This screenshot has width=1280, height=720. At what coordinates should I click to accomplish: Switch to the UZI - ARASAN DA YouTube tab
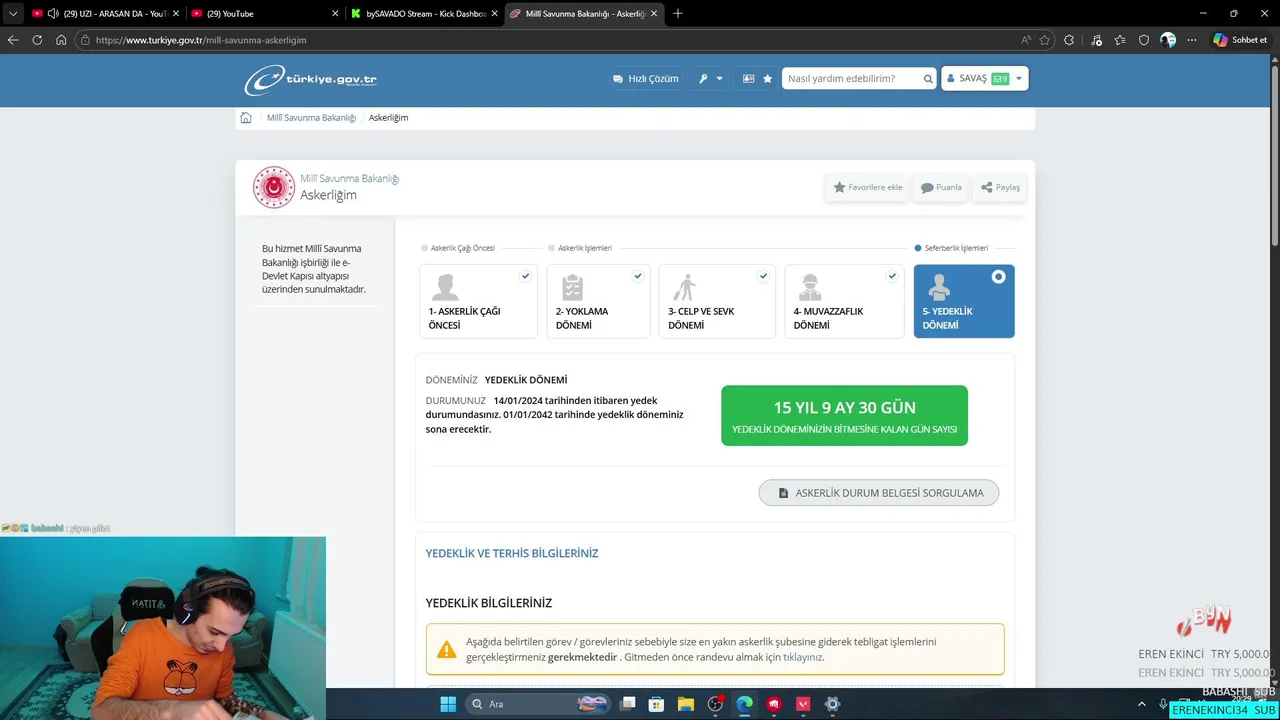[104, 14]
